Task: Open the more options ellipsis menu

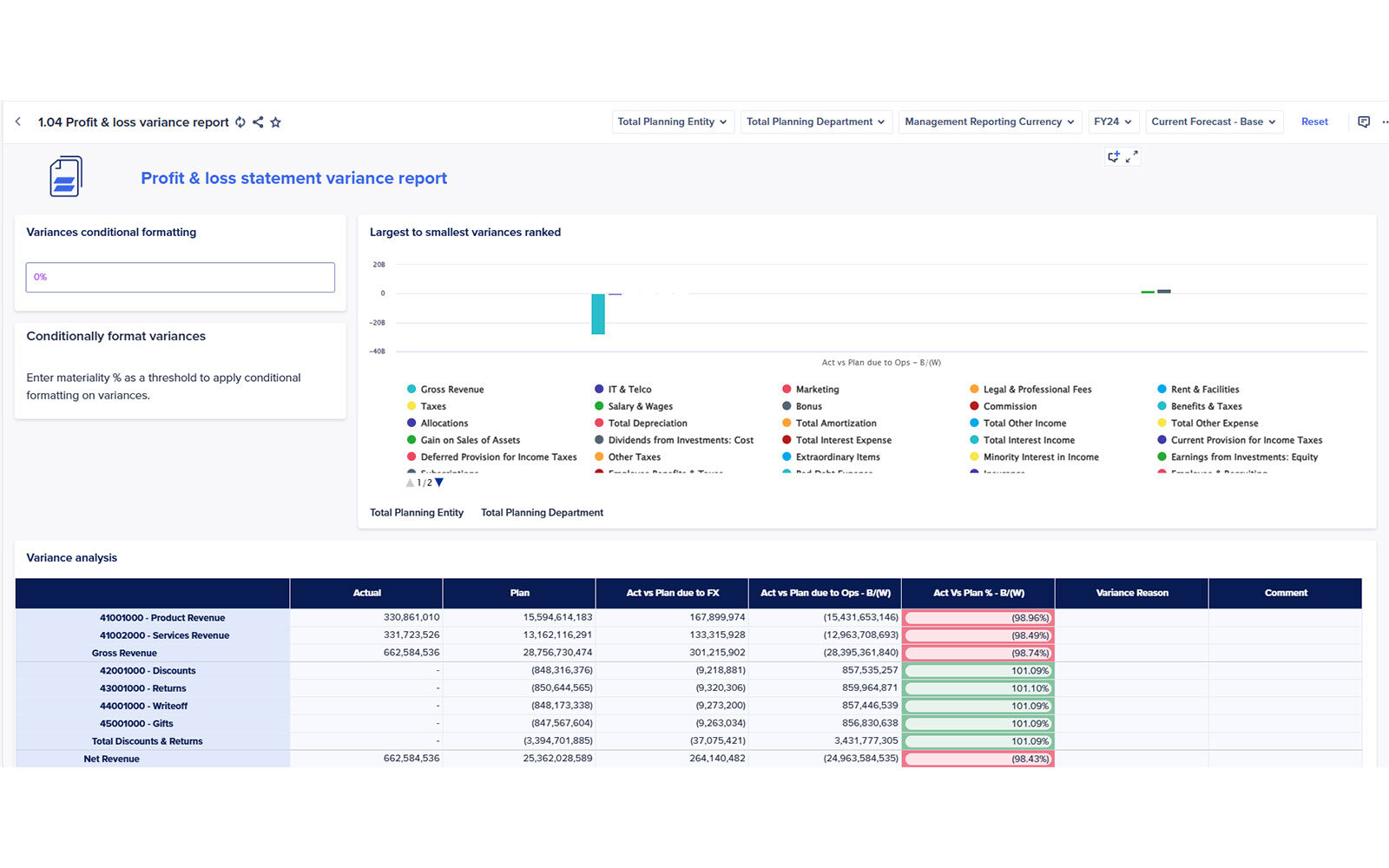Action: [1384, 122]
